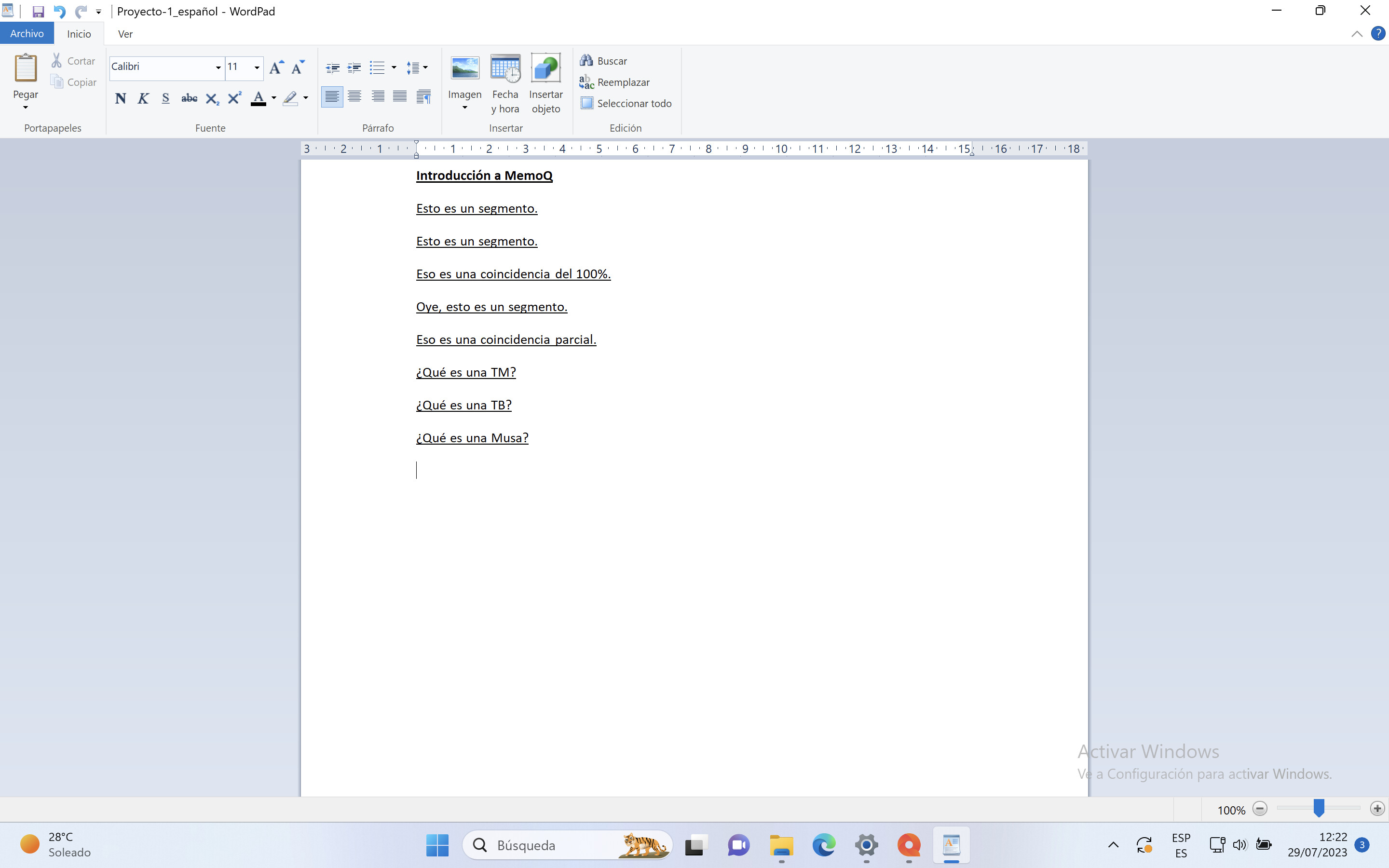Open File Explorer from the taskbar

point(781,845)
